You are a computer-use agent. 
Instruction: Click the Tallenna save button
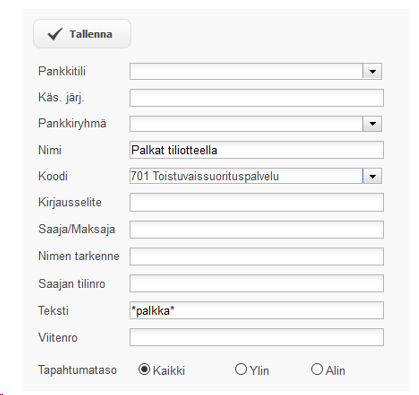(82, 34)
